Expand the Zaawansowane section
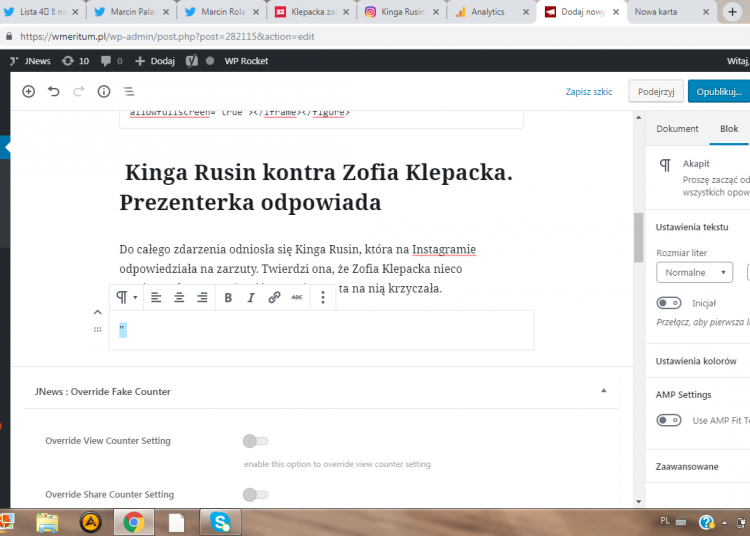This screenshot has width=750, height=536. click(686, 466)
